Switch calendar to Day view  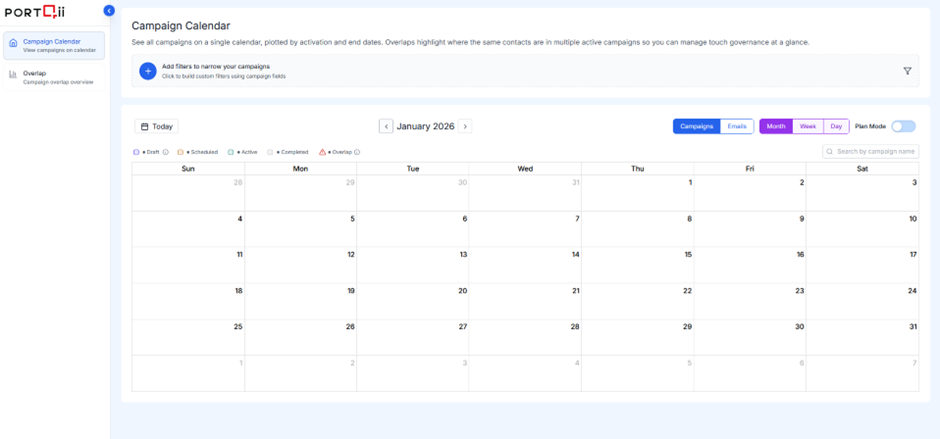[836, 127]
